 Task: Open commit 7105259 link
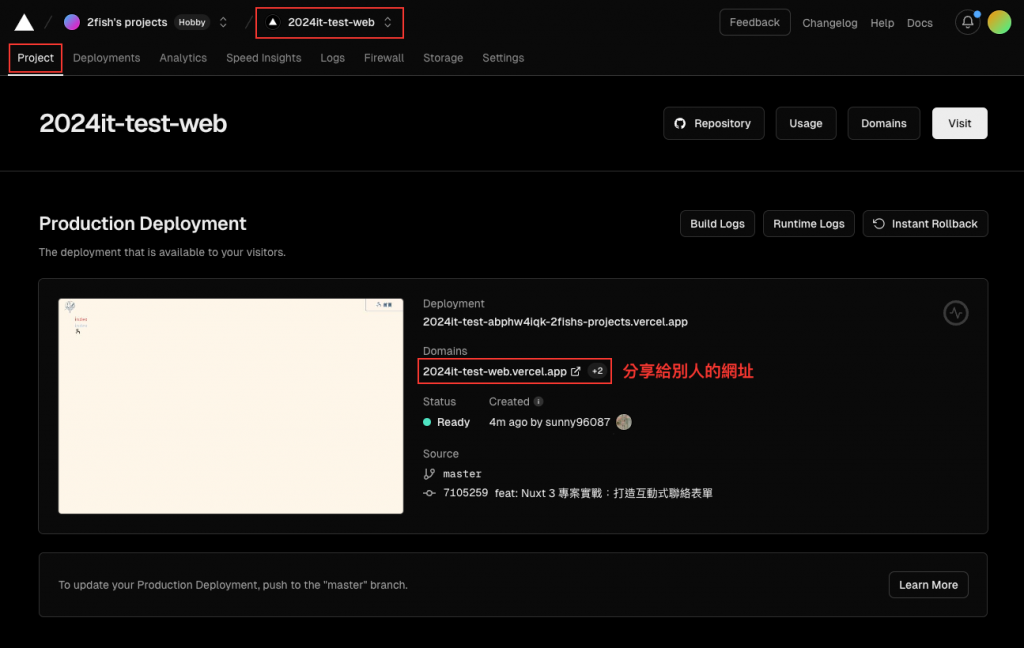coord(465,493)
